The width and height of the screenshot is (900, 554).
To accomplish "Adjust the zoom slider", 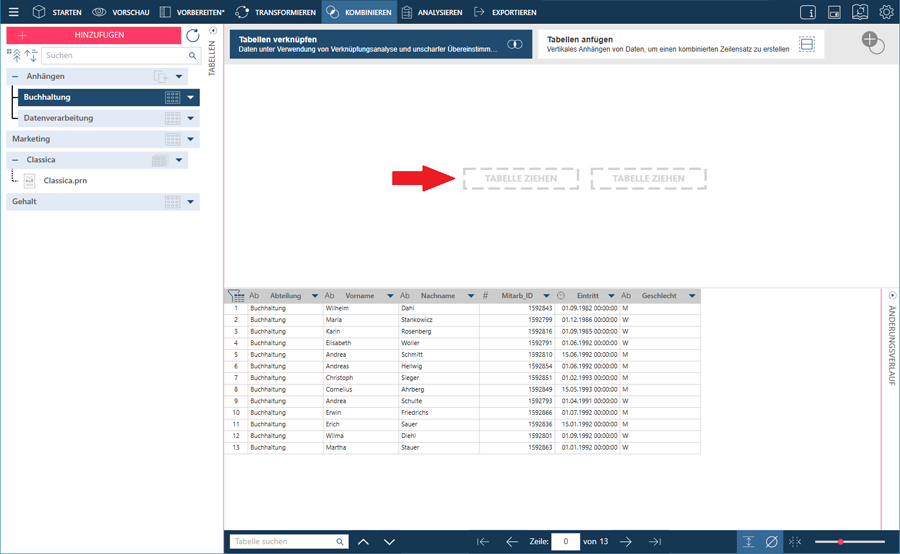I will (x=840, y=541).
